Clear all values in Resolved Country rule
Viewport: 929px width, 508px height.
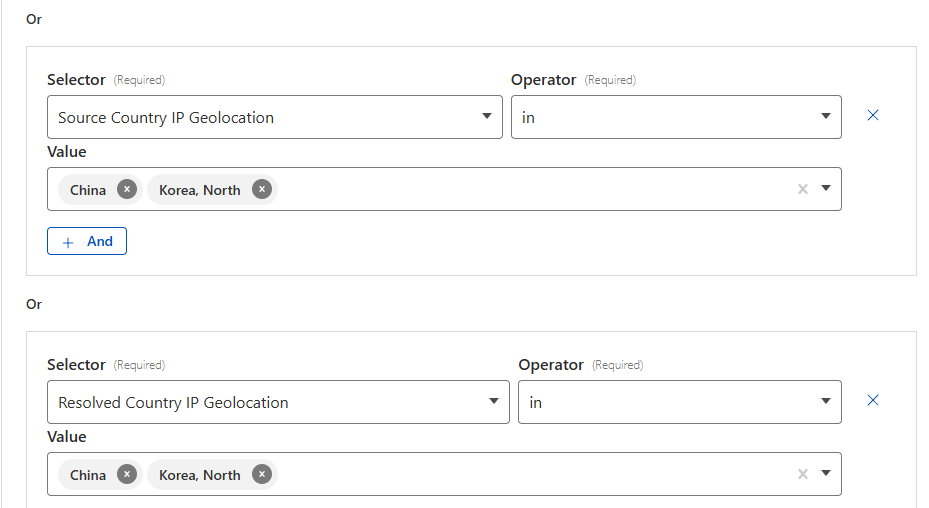[802, 474]
